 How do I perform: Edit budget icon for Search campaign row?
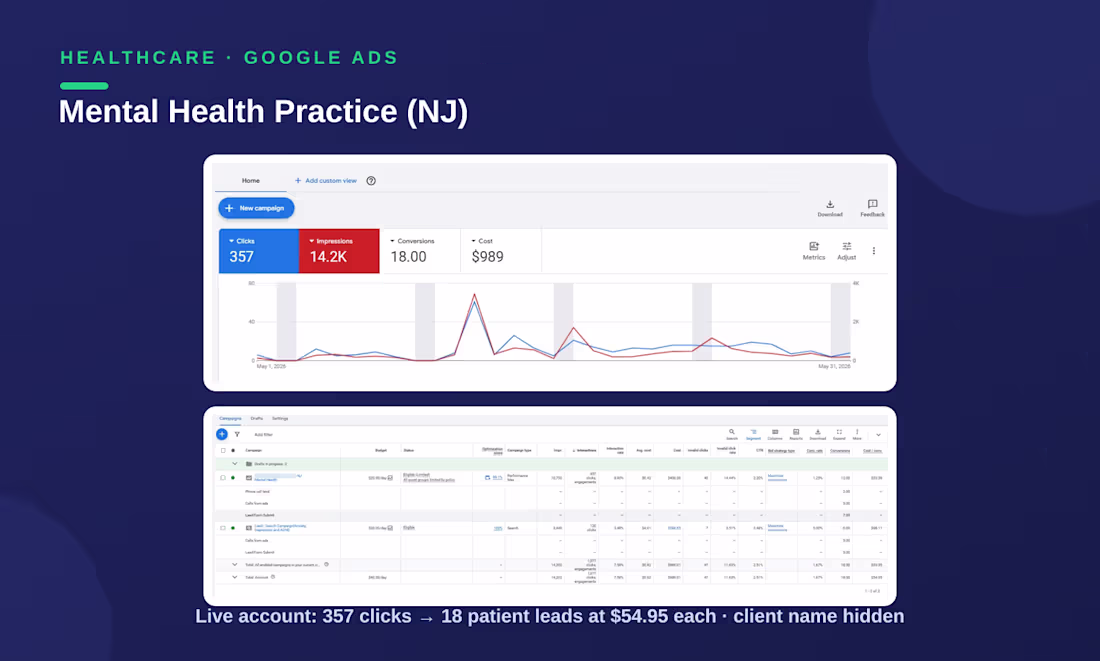point(390,528)
